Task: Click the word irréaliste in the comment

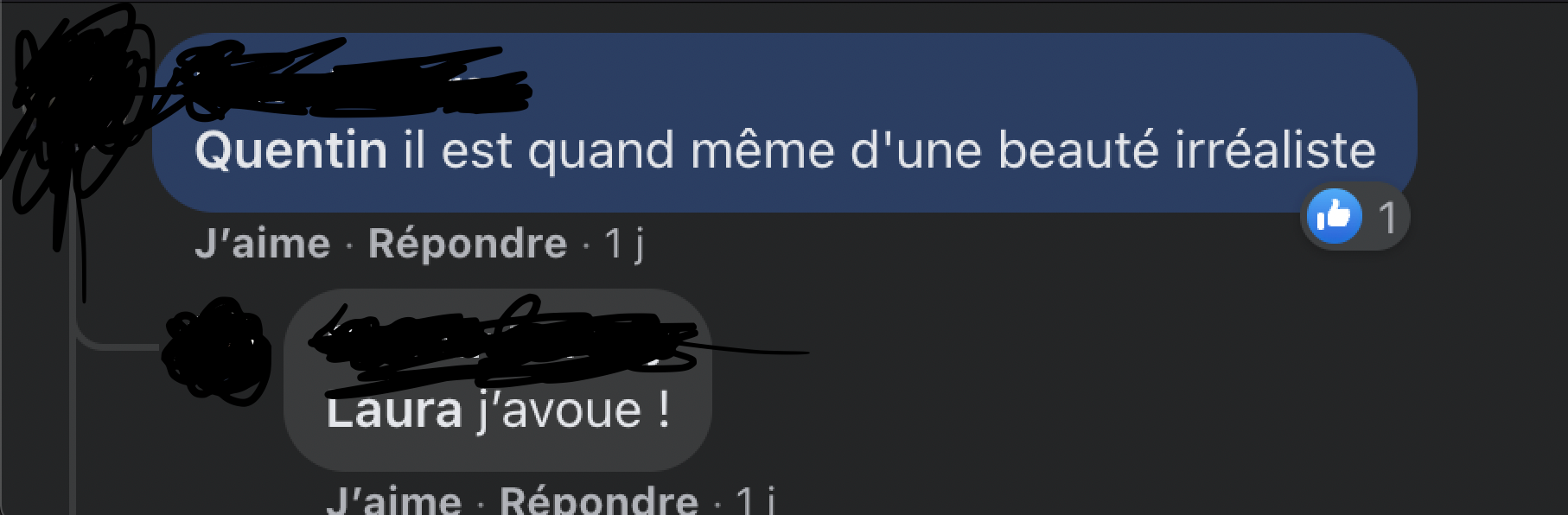Action: pos(1275,150)
